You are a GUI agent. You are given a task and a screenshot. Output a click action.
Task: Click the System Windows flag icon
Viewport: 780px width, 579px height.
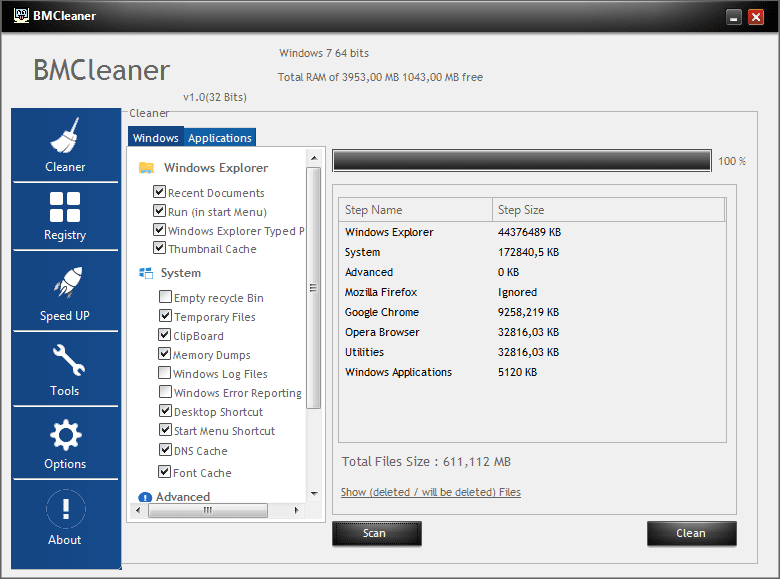pos(146,273)
